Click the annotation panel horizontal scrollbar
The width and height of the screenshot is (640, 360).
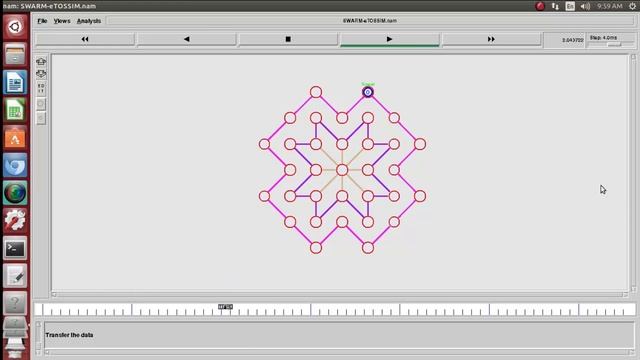(340, 352)
